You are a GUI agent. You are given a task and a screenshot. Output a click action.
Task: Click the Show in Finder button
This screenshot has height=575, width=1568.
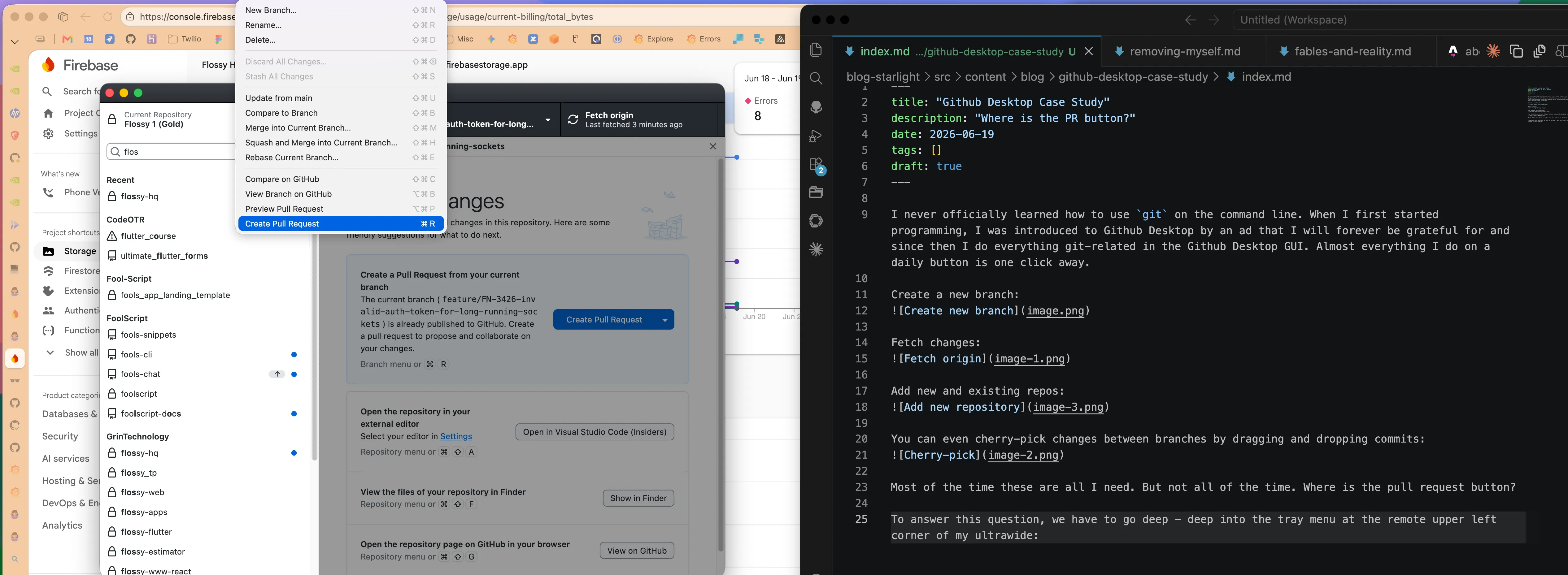pyautogui.click(x=638, y=498)
